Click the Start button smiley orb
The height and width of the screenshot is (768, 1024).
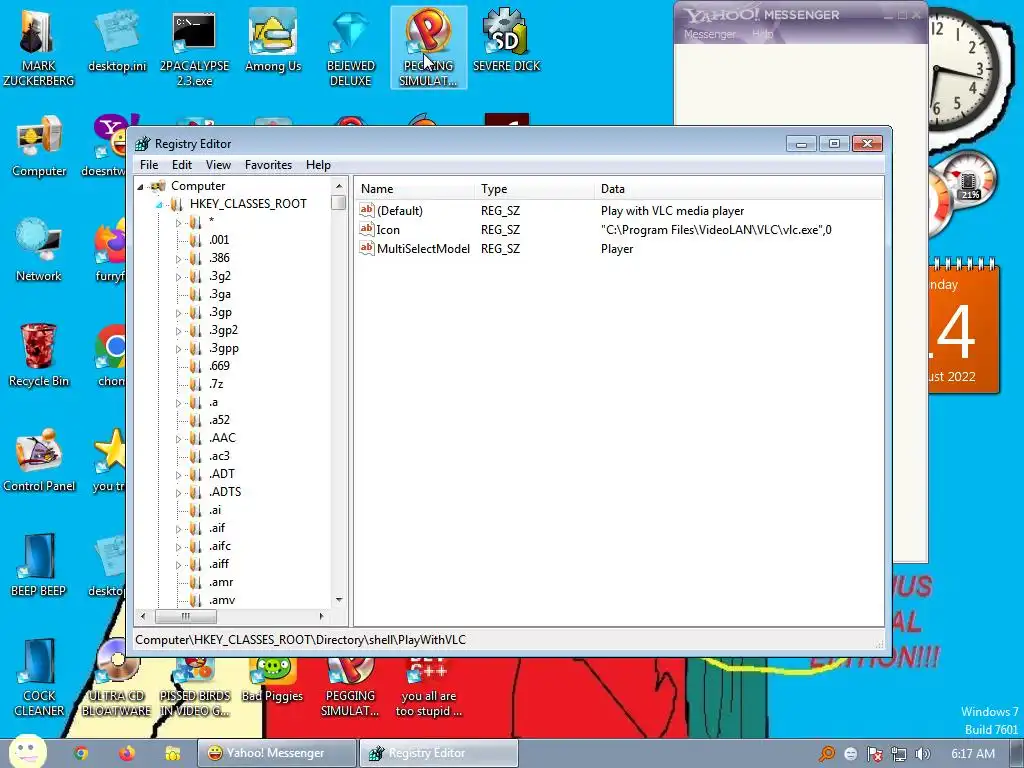tap(27, 752)
